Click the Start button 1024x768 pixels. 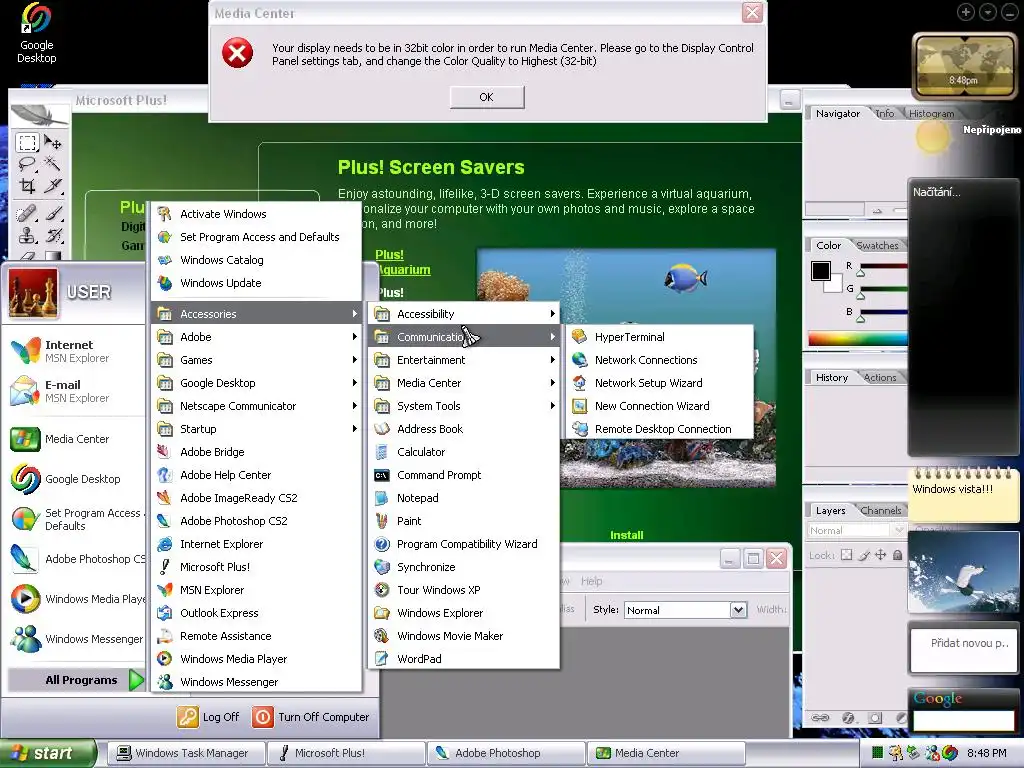[46, 753]
